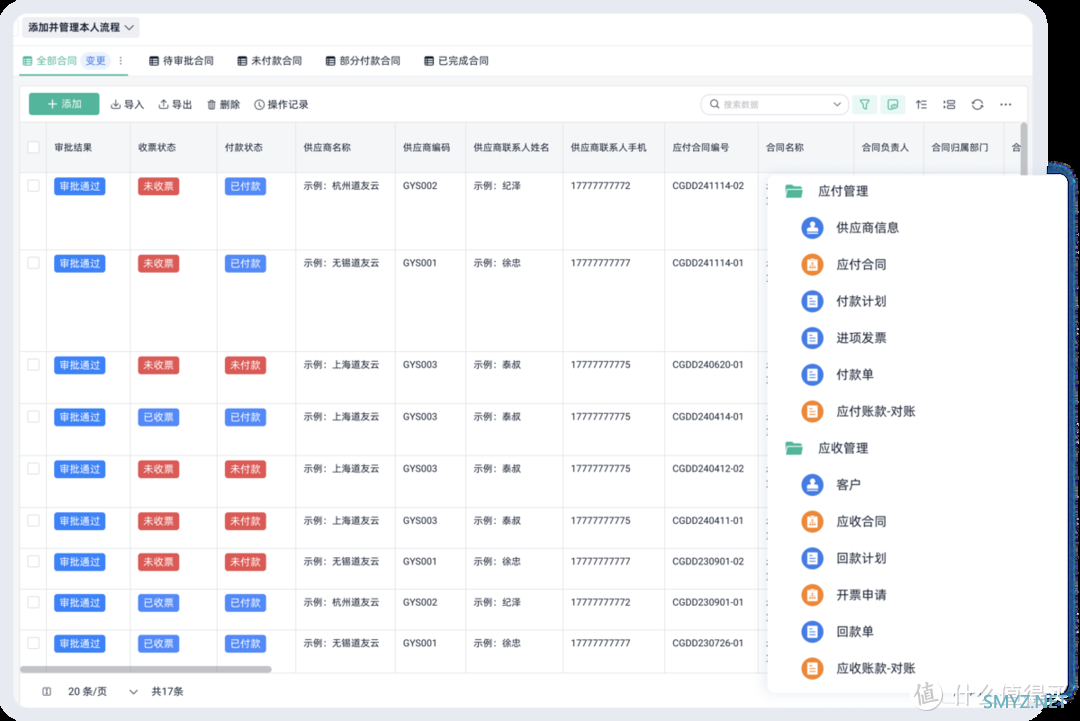Viewport: 1080px width, 721px height.
Task: Switch to 已完成合同 tab
Action: point(456,61)
